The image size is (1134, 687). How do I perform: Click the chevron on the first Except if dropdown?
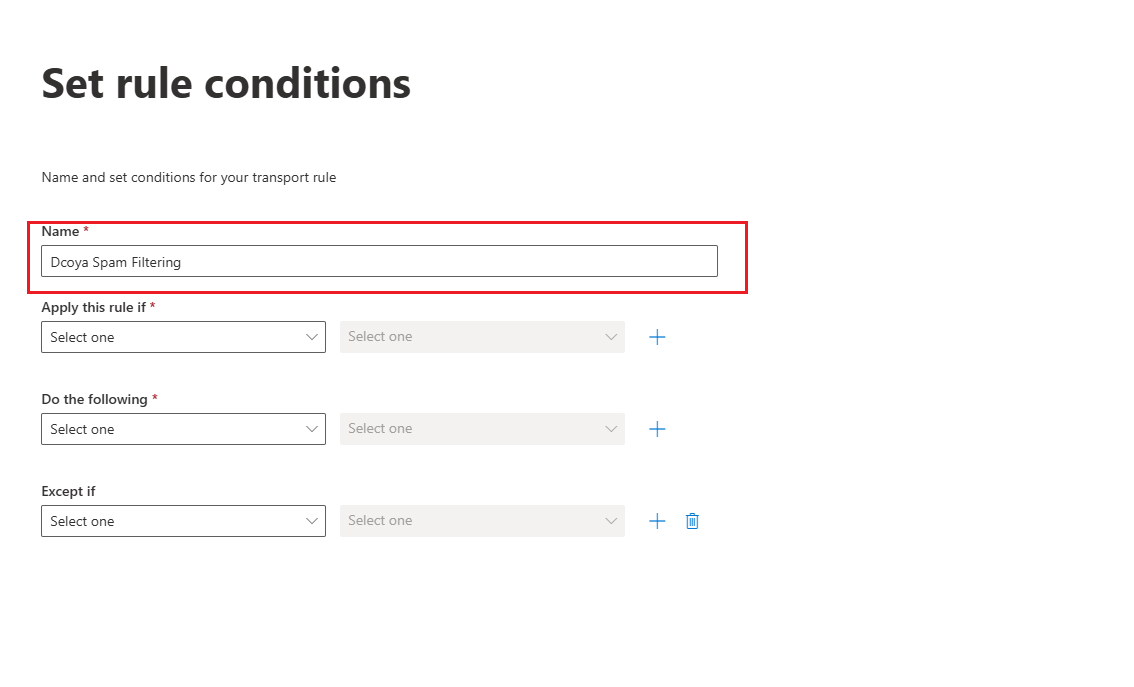tap(312, 521)
